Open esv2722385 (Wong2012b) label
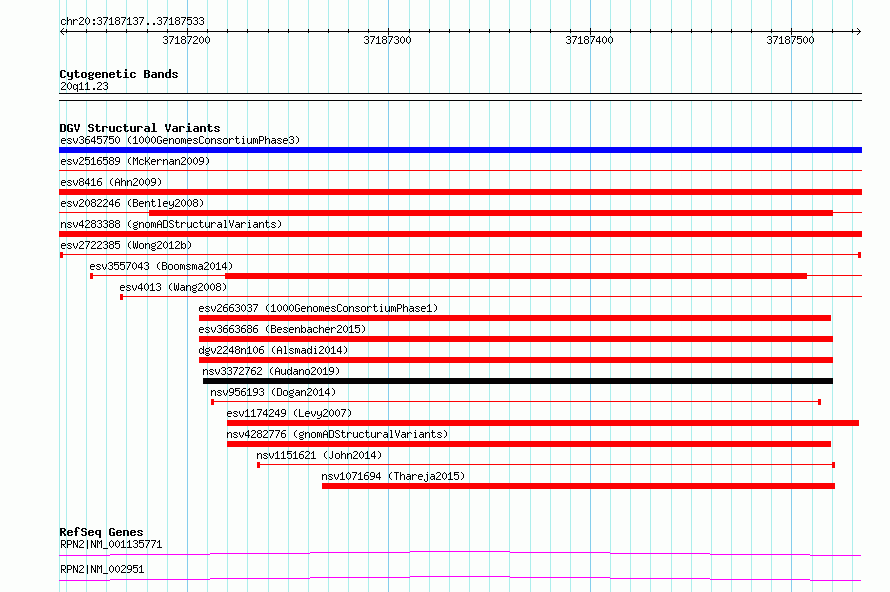Image resolution: width=890 pixels, height=592 pixels. pyautogui.click(x=126, y=245)
